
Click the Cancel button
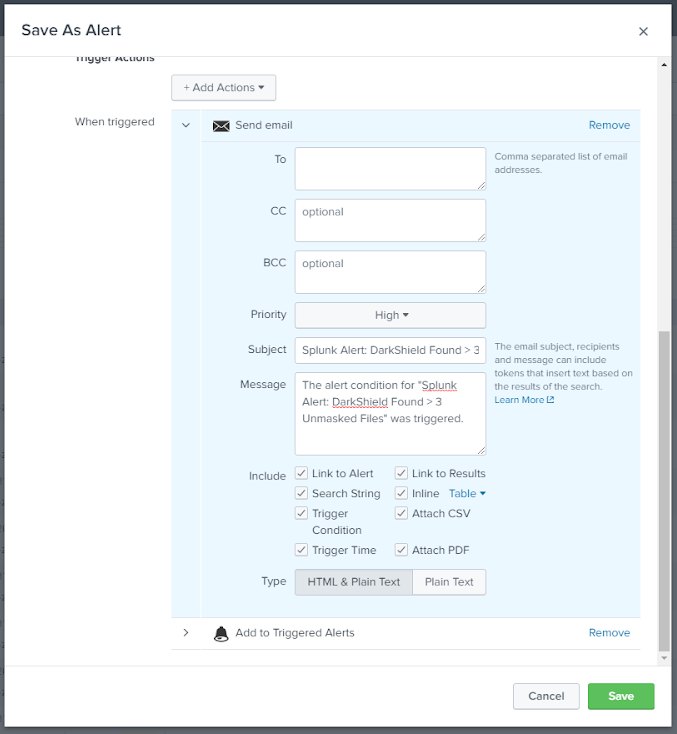546,696
